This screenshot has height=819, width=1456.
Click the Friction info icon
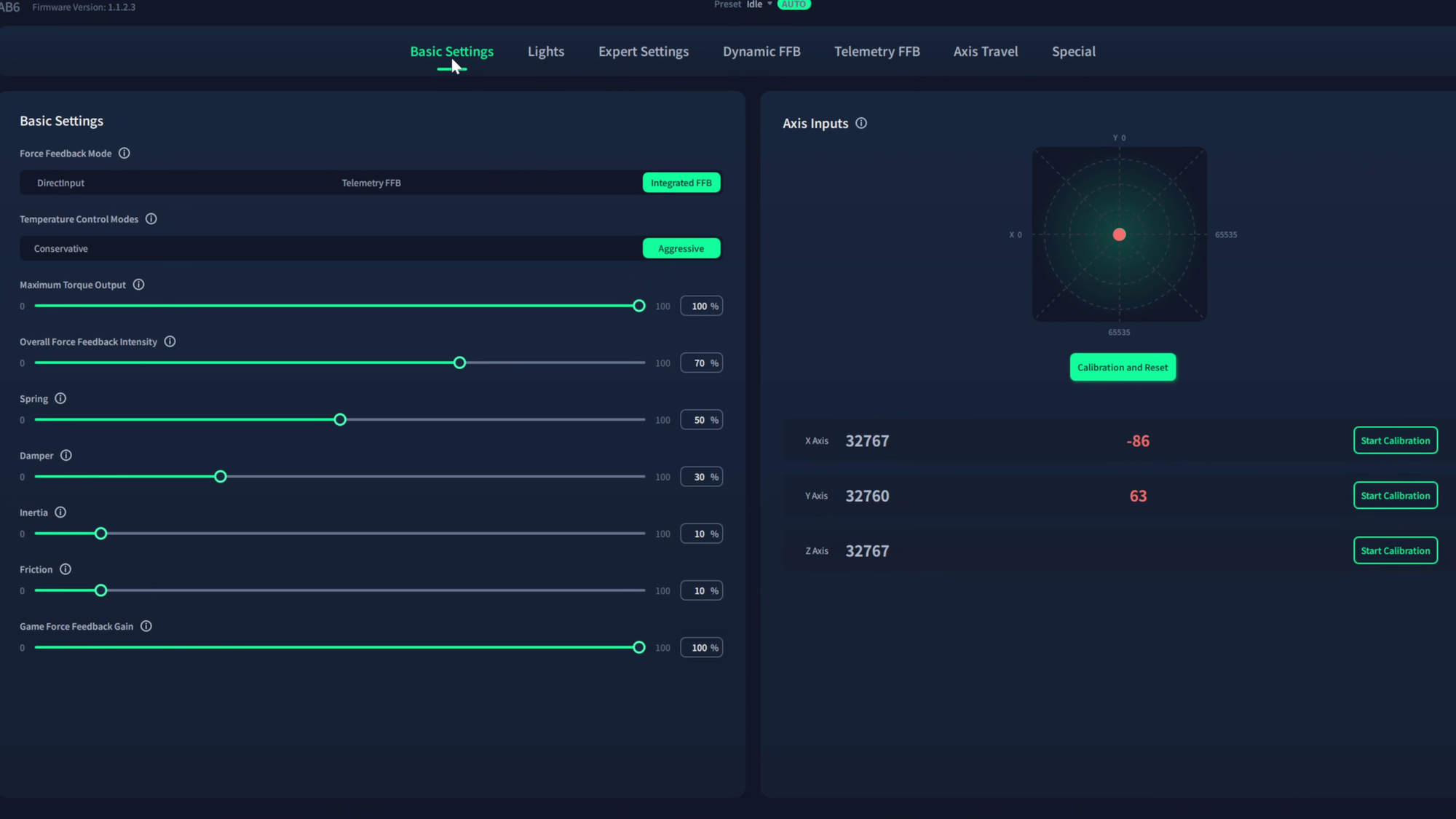pos(66,569)
